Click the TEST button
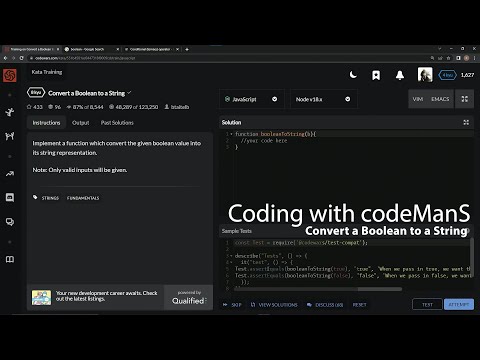Image resolution: width=480 pixels, height=360 pixels. tap(427, 304)
